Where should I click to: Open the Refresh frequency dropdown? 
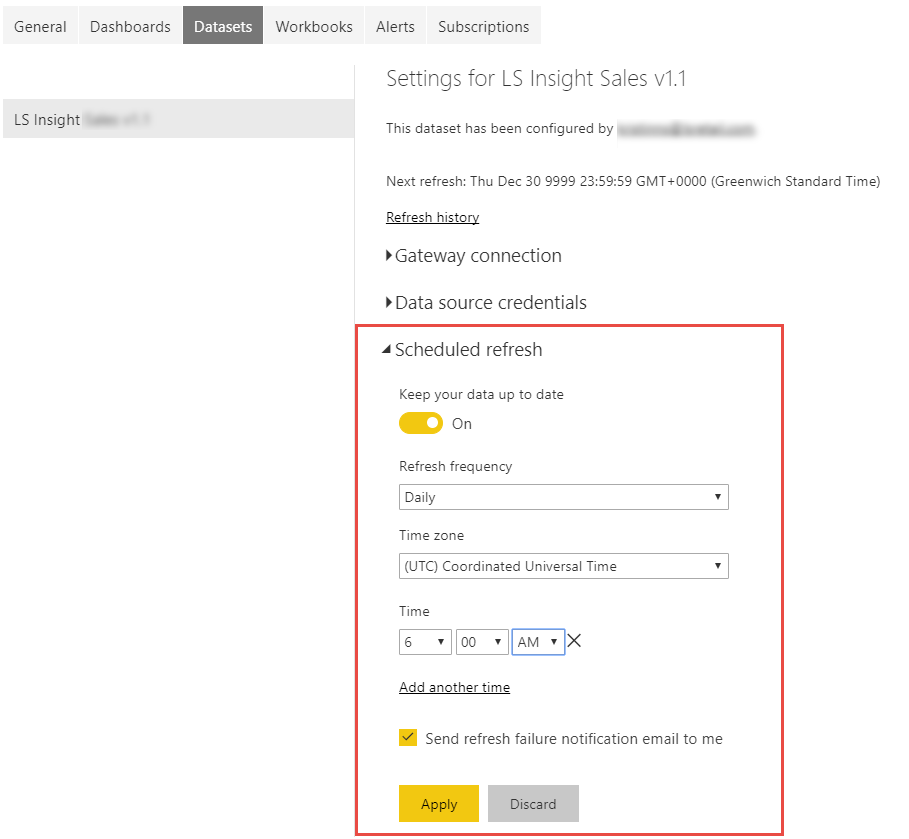(x=563, y=497)
